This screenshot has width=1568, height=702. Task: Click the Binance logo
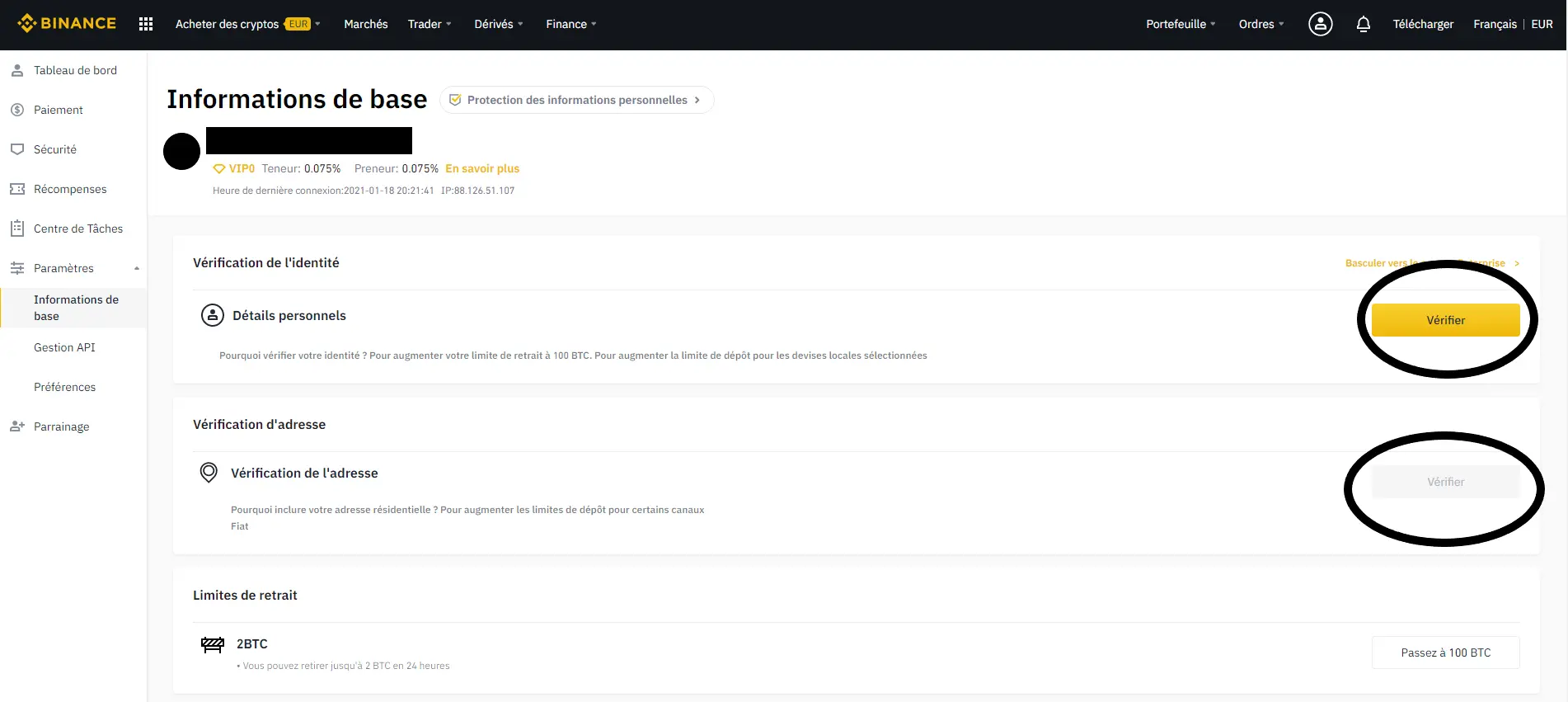pos(67,23)
